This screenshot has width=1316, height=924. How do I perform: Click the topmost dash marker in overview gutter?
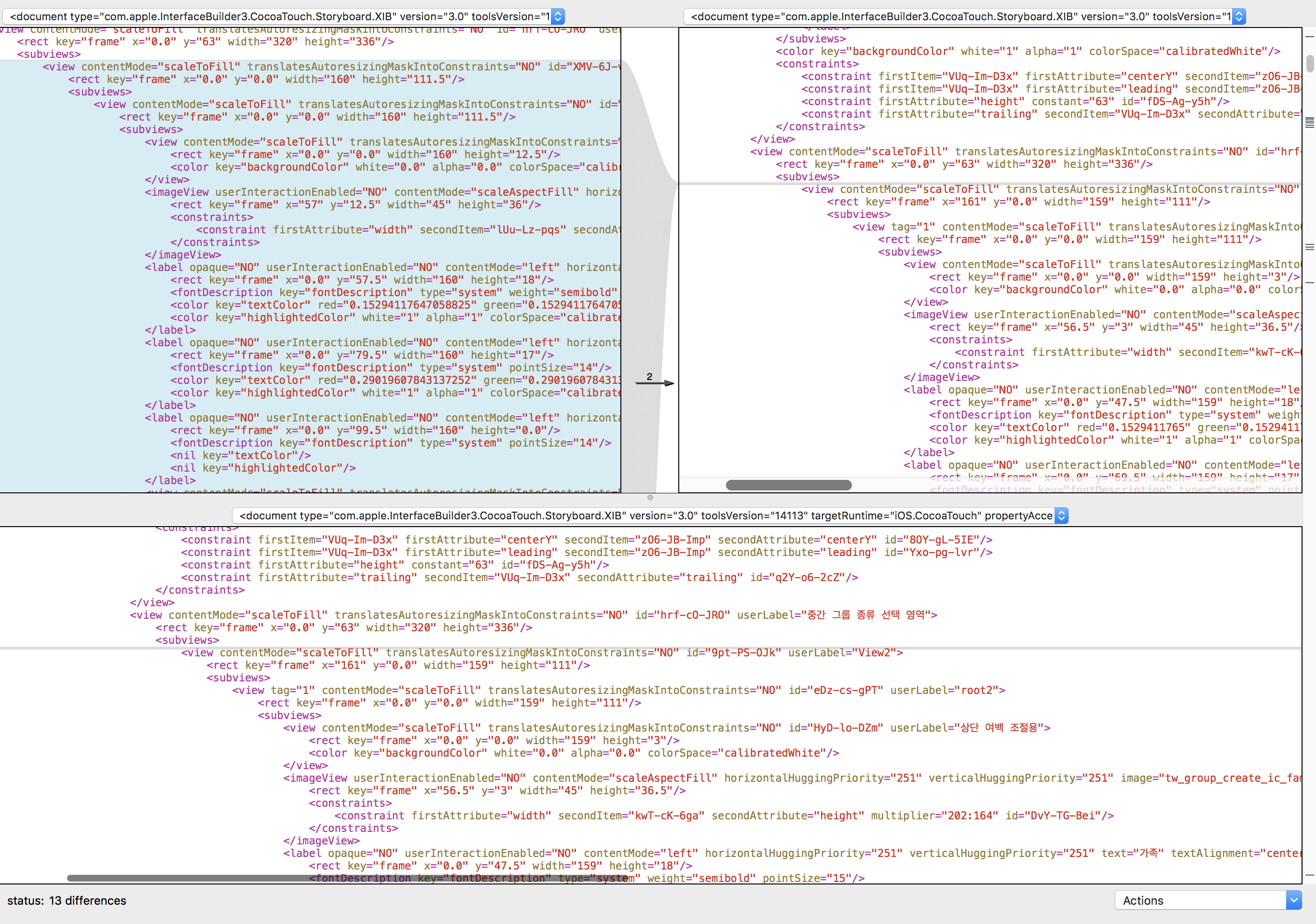[x=1309, y=36]
